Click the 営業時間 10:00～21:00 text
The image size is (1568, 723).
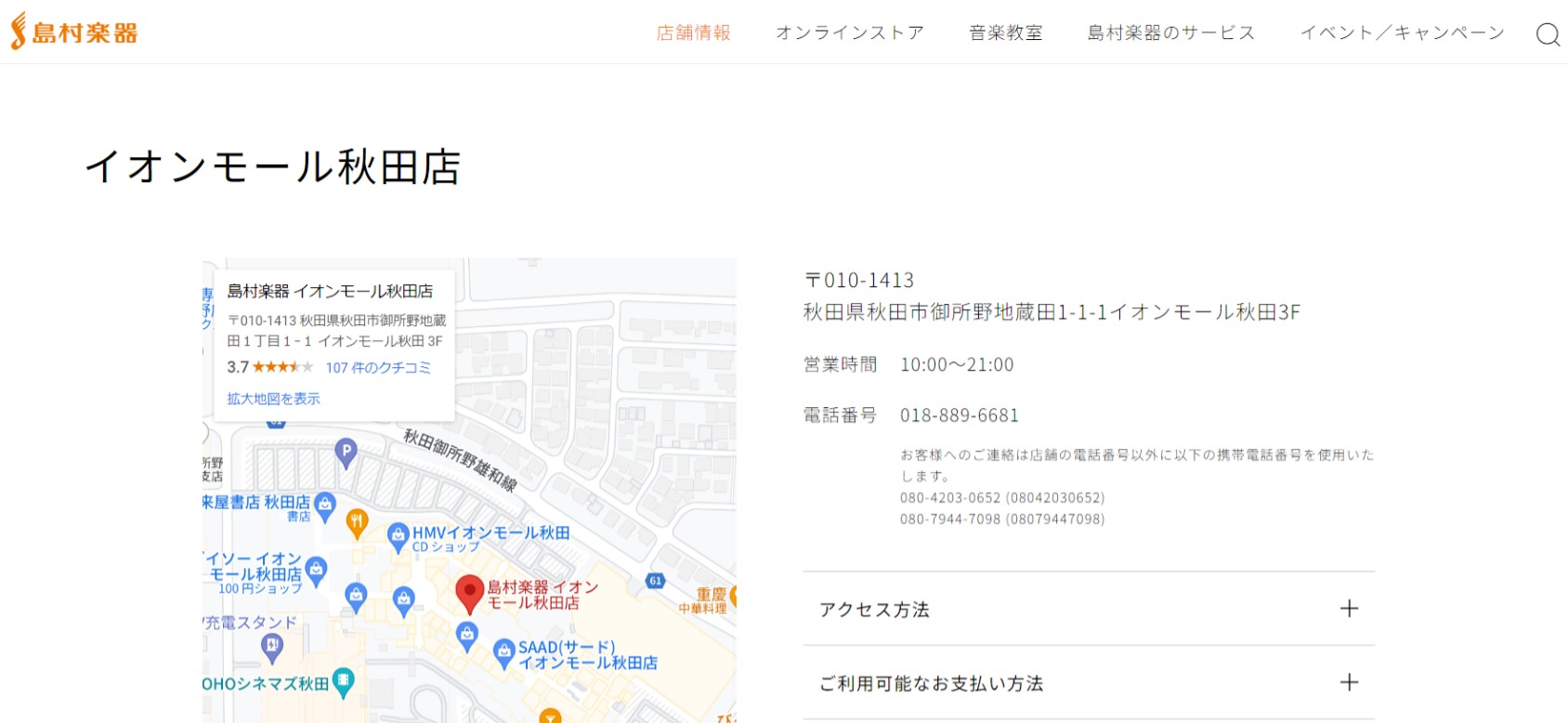(x=908, y=364)
